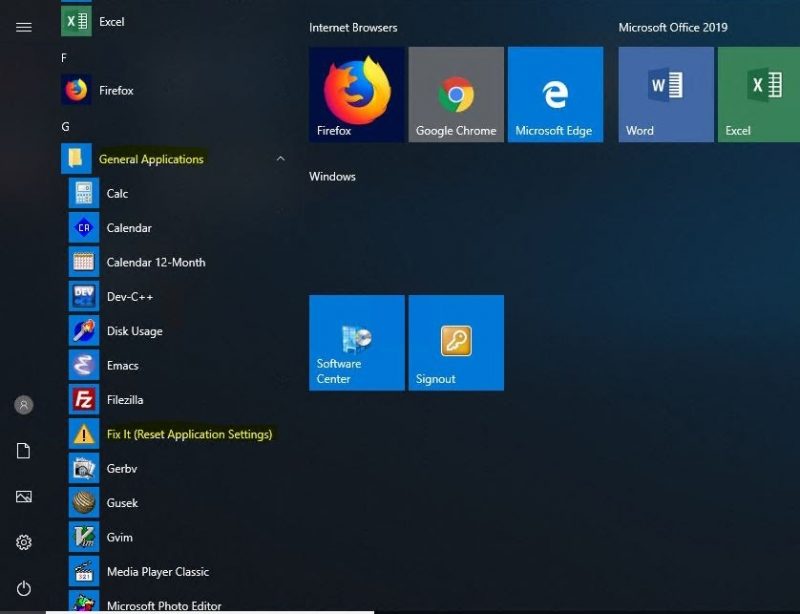Open the Pictures folder from the sidebar
Screen dimensions: 800x614
coord(23,496)
